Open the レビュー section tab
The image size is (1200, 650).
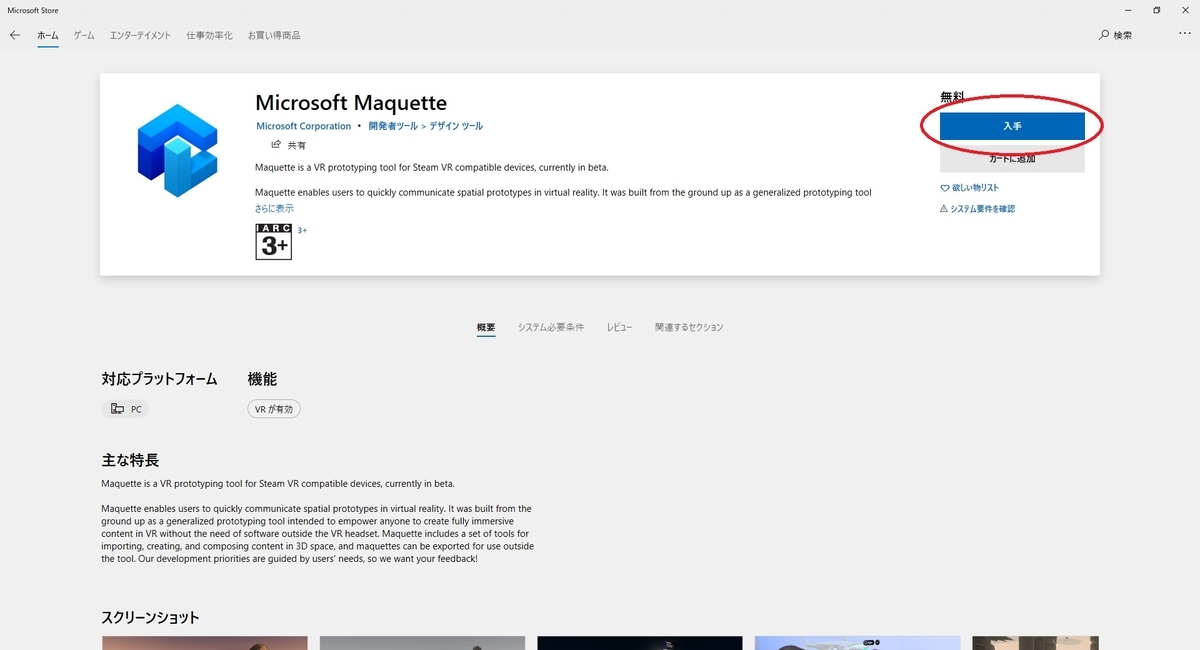click(x=619, y=328)
